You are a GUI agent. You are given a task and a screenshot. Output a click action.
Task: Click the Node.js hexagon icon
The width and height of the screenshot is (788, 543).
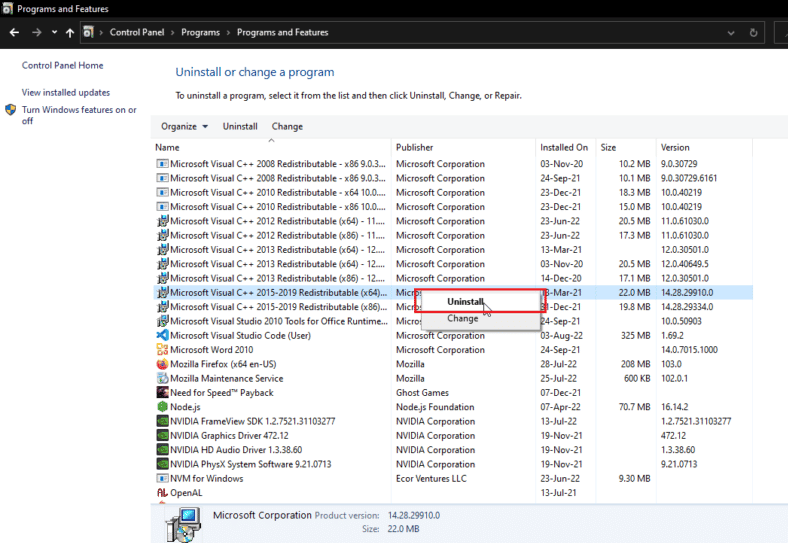tap(162, 407)
